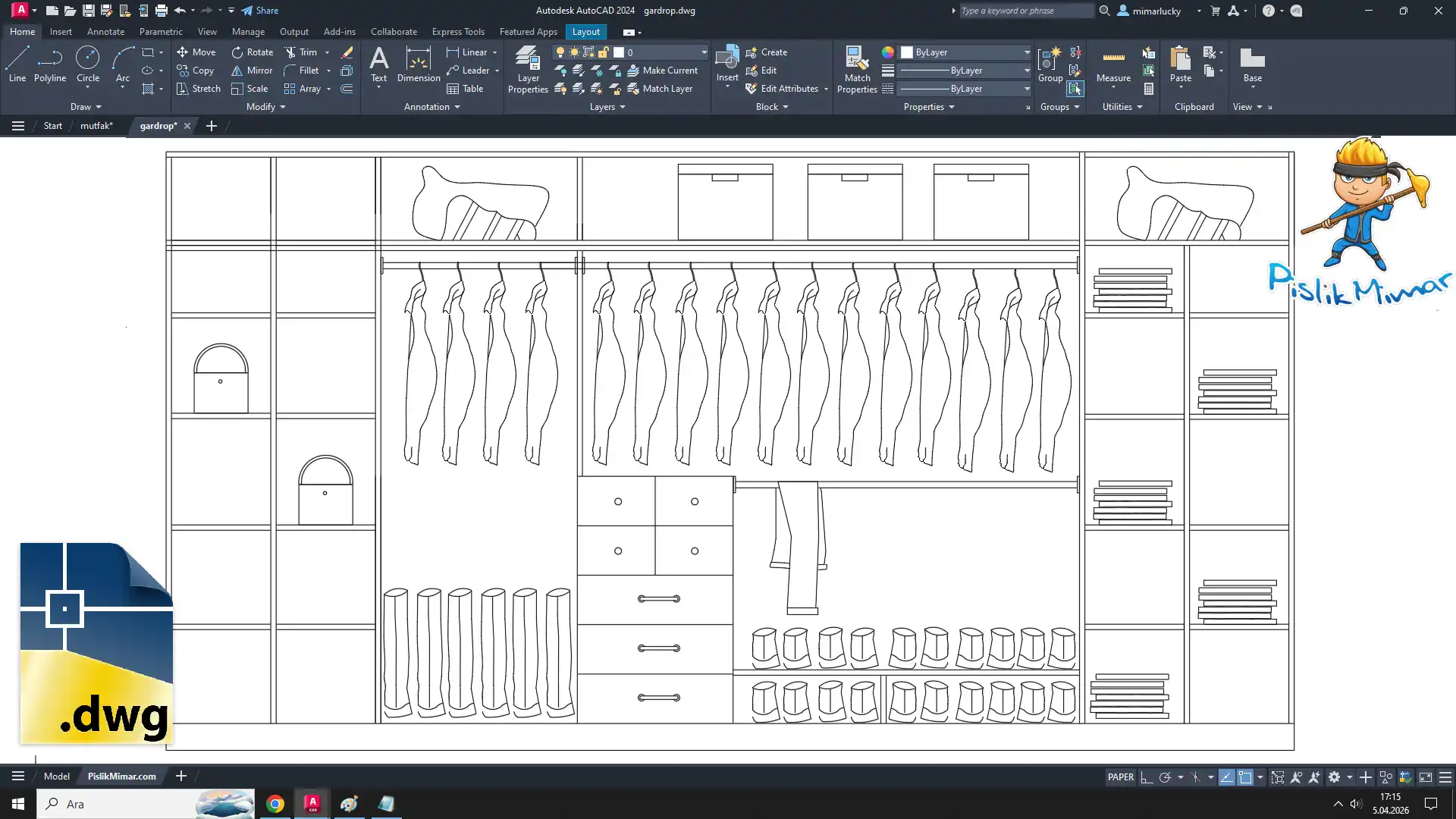Open the Annotate ribbon tab
The height and width of the screenshot is (819, 1456).
105,32
